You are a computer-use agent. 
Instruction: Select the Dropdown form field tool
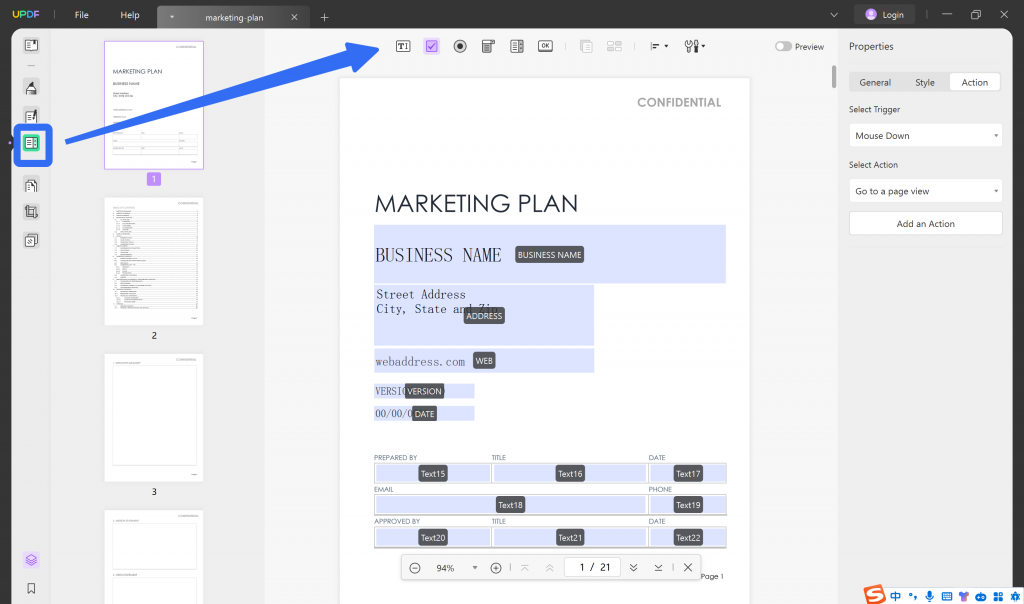pos(487,46)
